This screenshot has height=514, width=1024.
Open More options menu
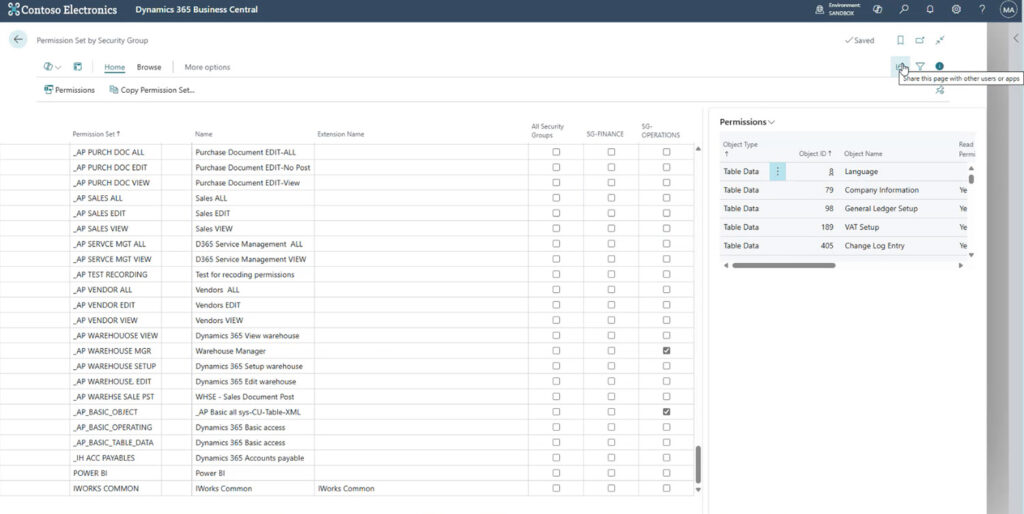[207, 67]
